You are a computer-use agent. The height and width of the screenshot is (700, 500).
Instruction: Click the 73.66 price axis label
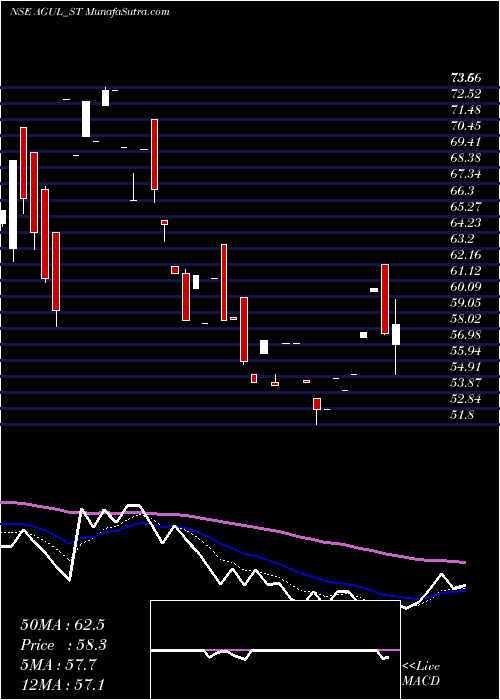tap(466, 79)
